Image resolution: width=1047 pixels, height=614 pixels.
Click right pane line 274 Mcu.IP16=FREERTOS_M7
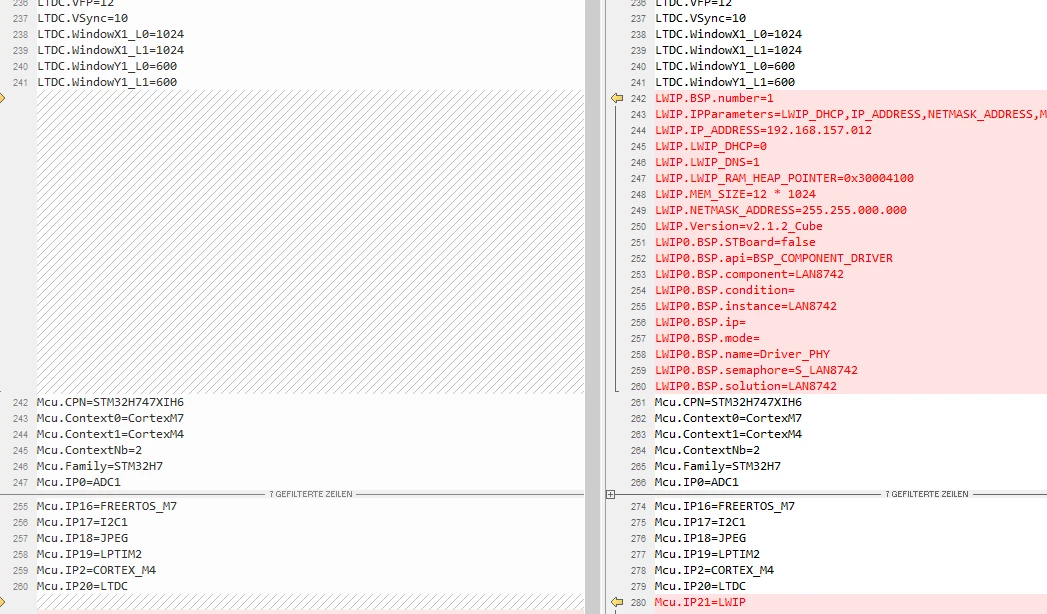[x=725, y=507]
